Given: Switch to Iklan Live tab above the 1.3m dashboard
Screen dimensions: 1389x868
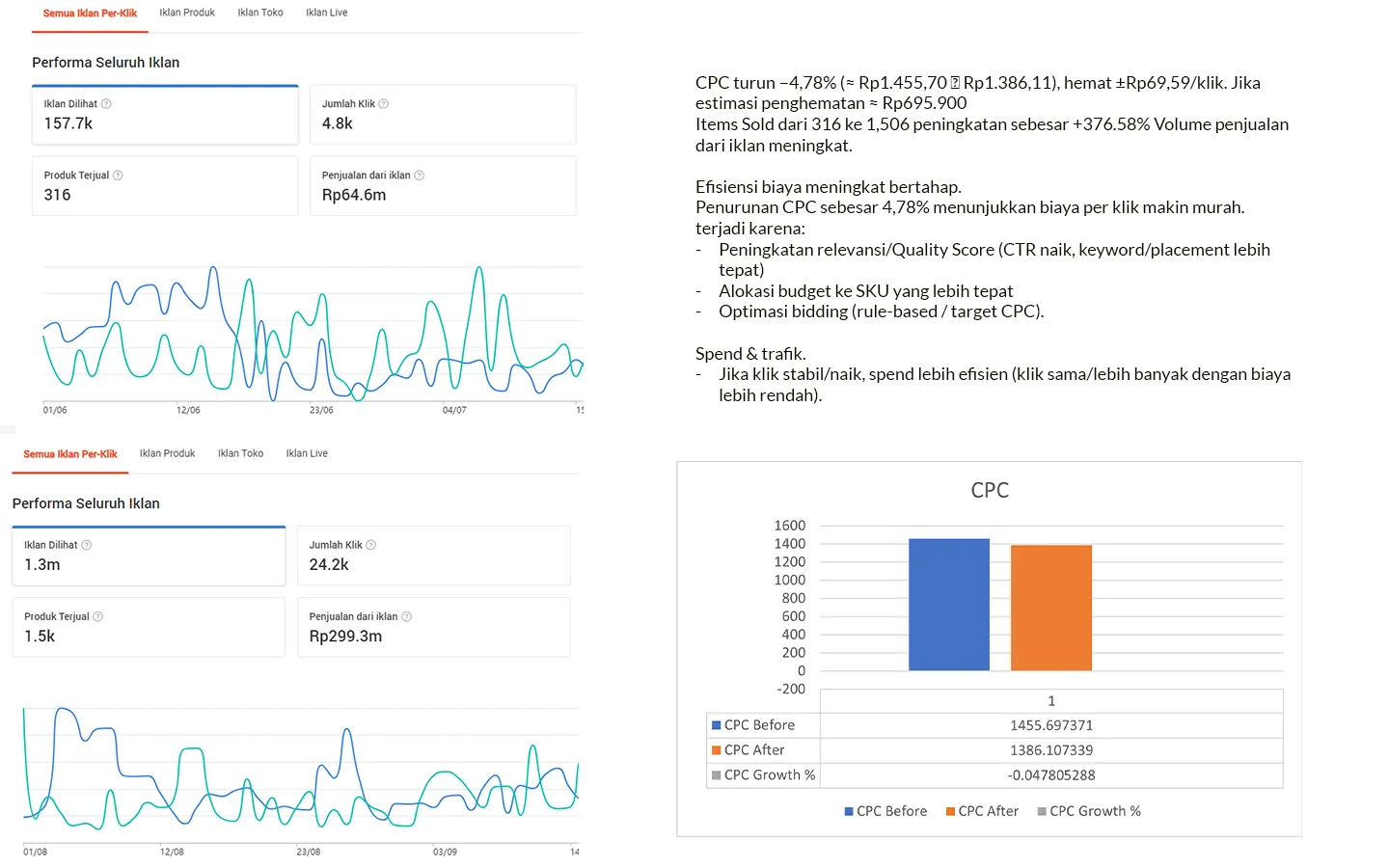Looking at the screenshot, I should (x=307, y=453).
